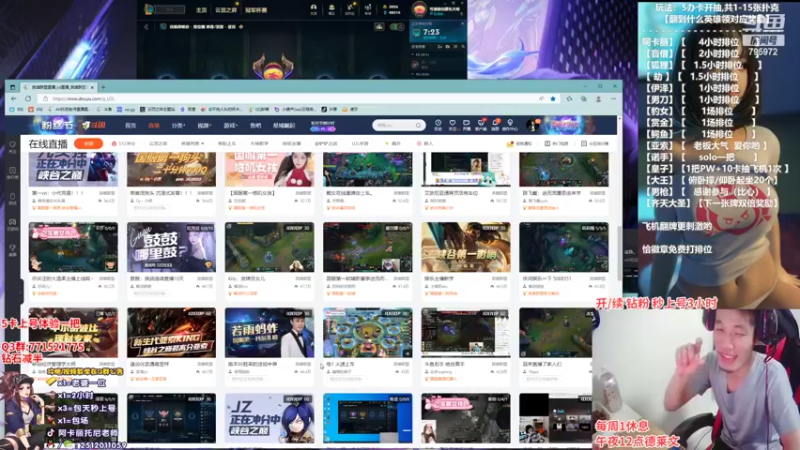Open browser three-dot settings menu
Screen dimensions: 800x450
coord(614,98)
